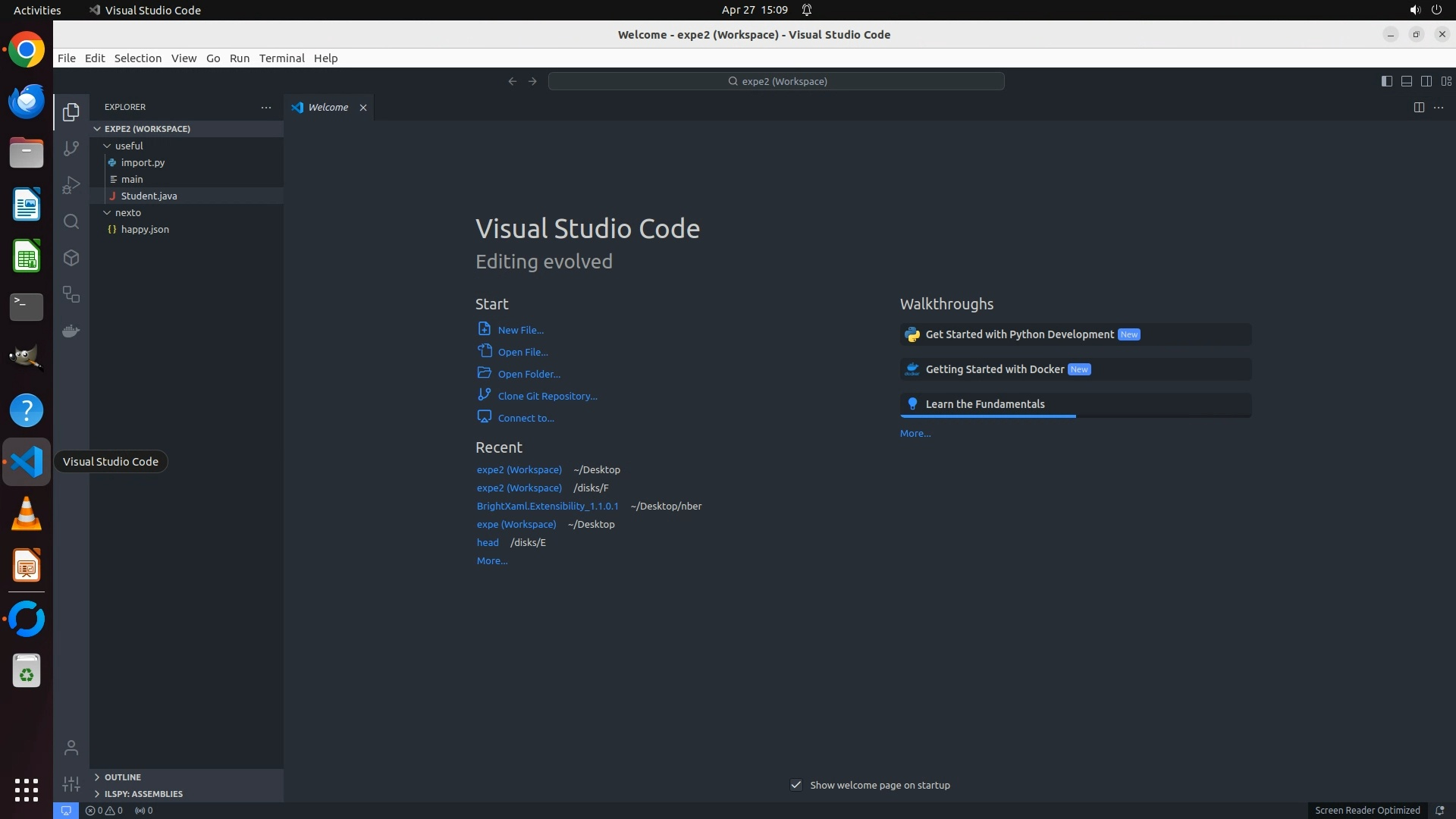Screen dimensions: 1456x819
Task: Click the workspace search command box
Action: click(777, 81)
